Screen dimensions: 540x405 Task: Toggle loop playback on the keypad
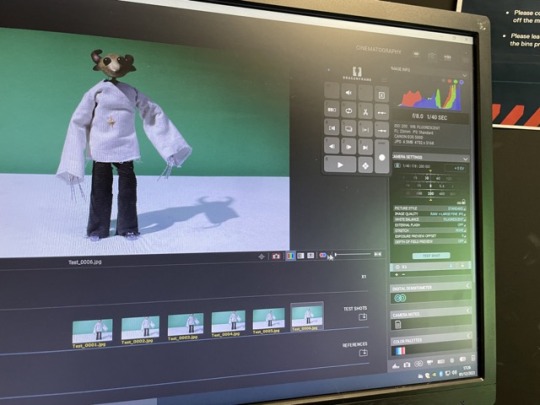pos(349,111)
